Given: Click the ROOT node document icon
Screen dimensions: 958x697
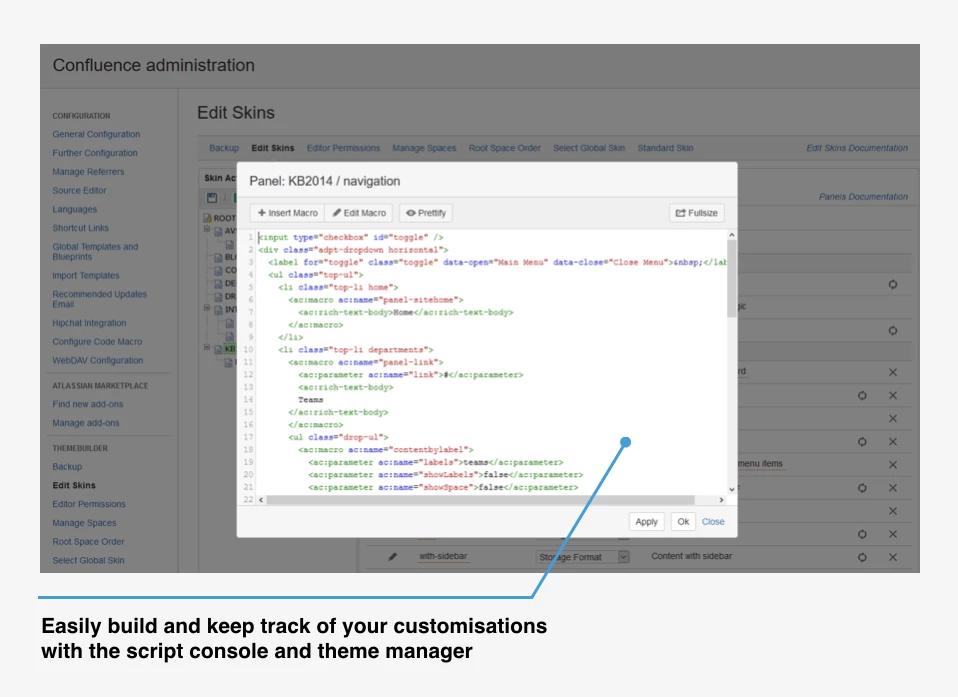Looking at the screenshot, I should (x=206, y=218).
